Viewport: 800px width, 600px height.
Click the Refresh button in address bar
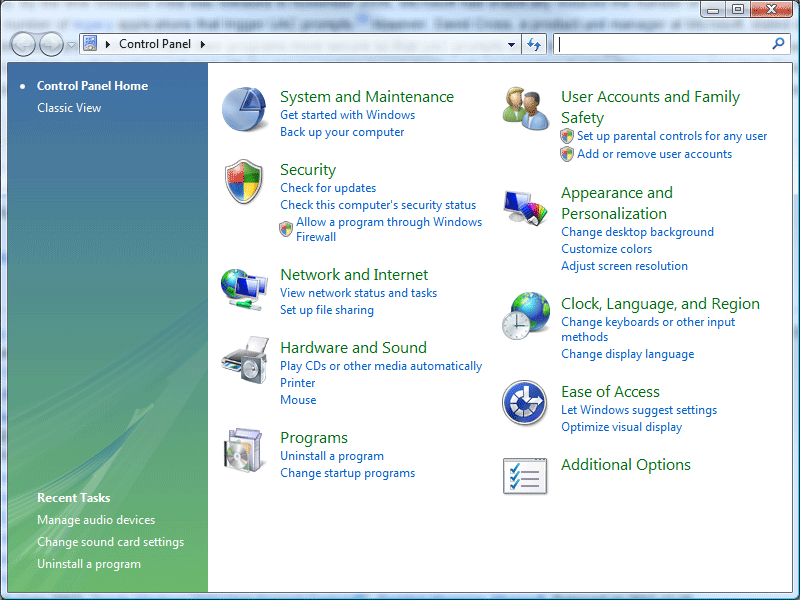point(534,44)
